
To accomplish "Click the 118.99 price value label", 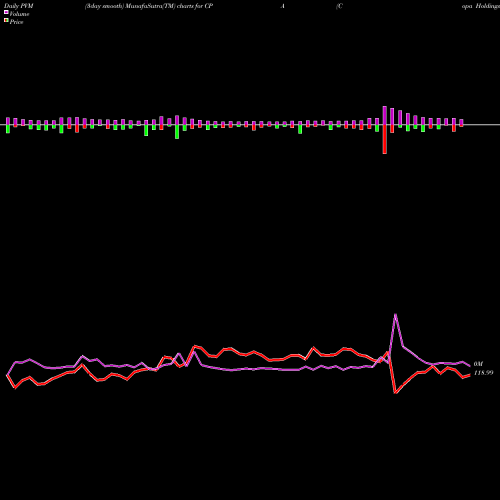I will pyautogui.click(x=483, y=373).
